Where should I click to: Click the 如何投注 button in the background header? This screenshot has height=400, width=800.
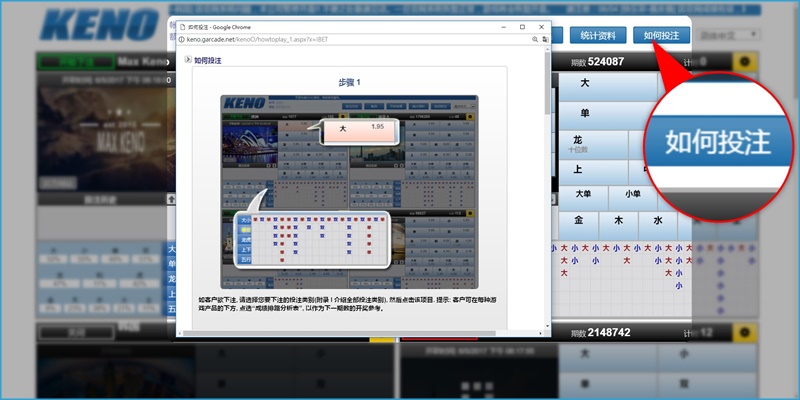(661, 35)
